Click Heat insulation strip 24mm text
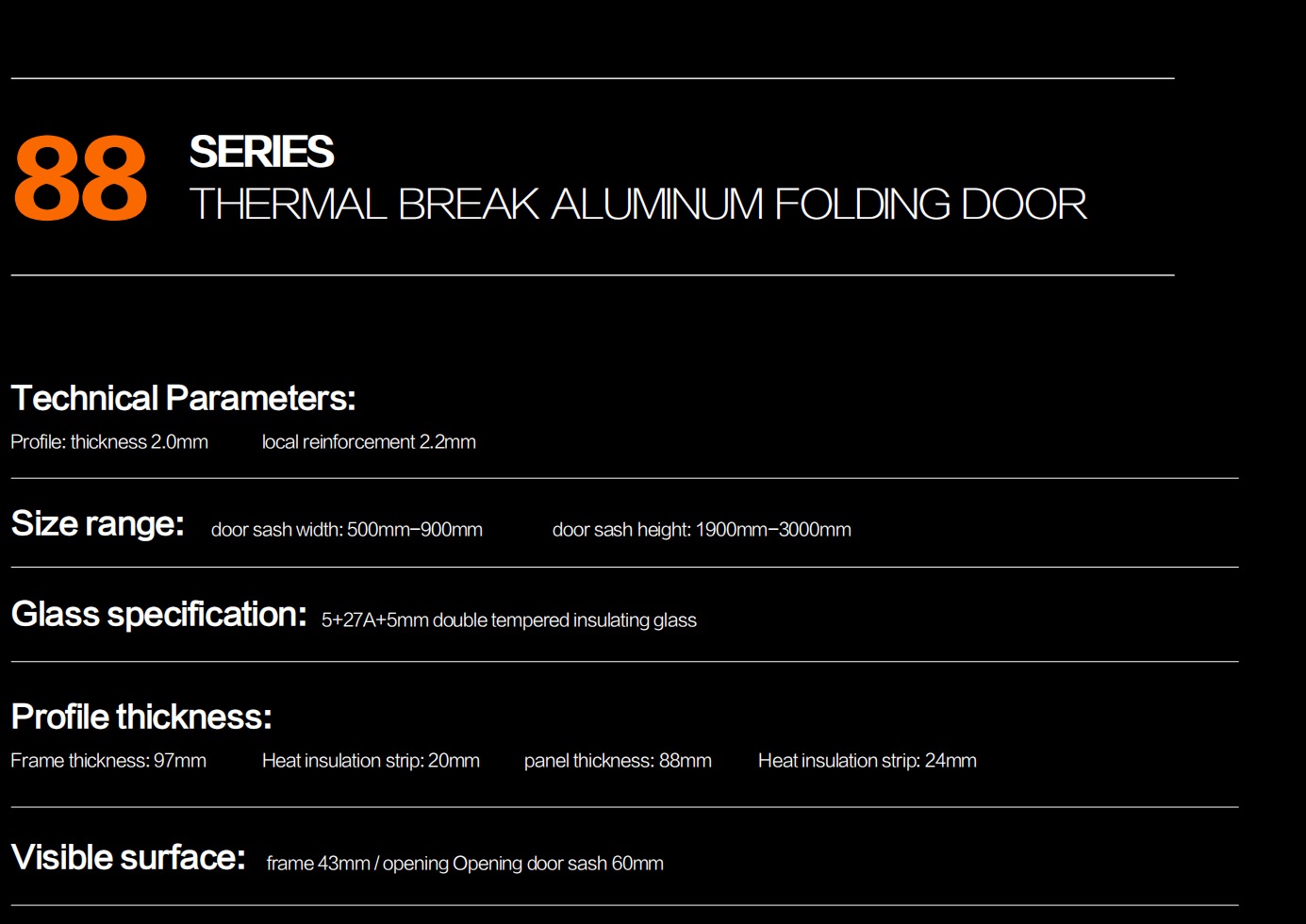This screenshot has height=924, width=1306. 868,761
